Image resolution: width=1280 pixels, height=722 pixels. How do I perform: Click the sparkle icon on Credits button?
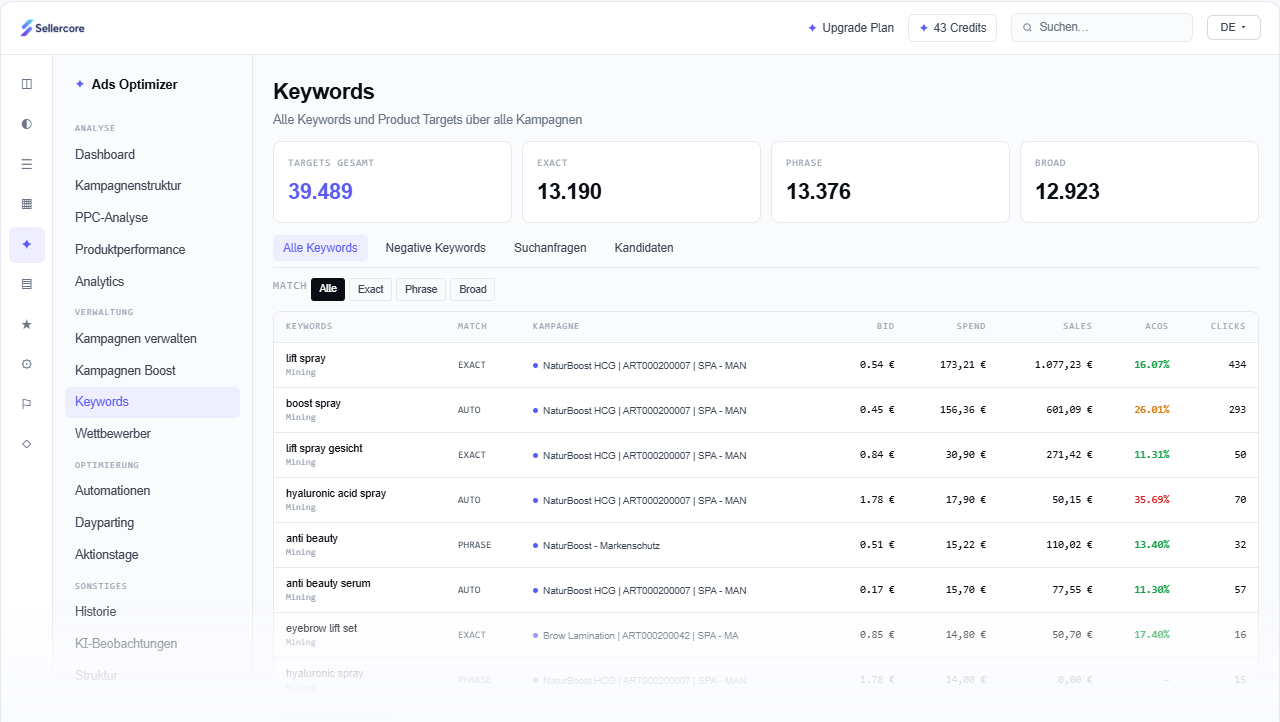coord(924,28)
